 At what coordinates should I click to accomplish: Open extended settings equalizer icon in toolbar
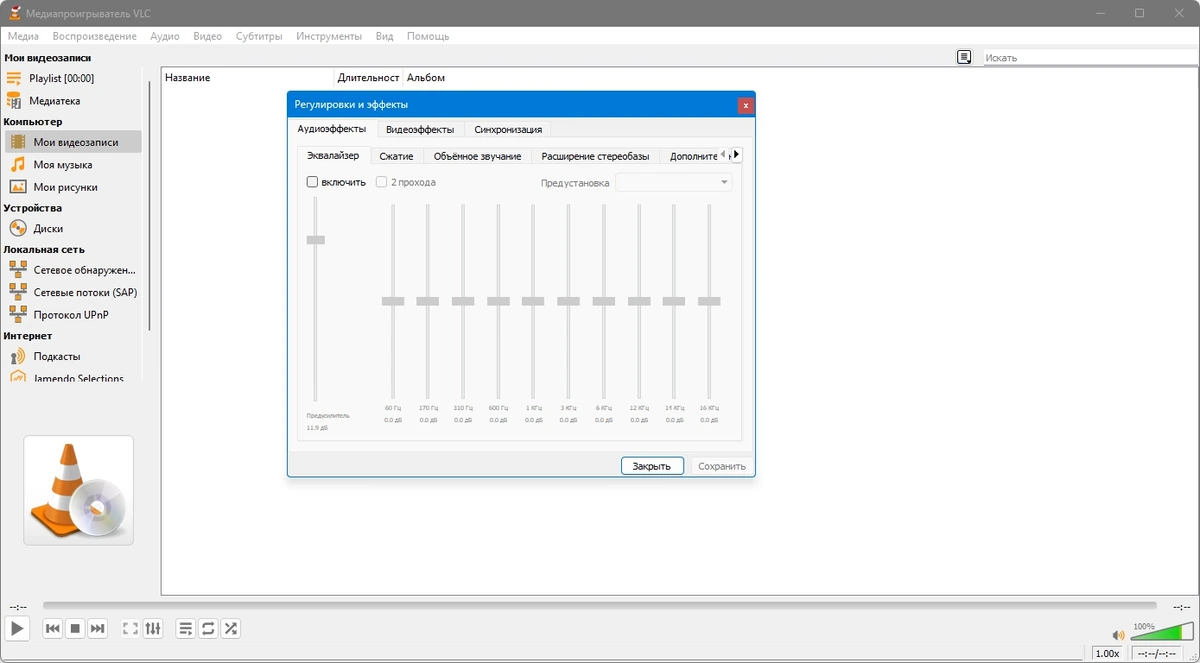(152, 629)
